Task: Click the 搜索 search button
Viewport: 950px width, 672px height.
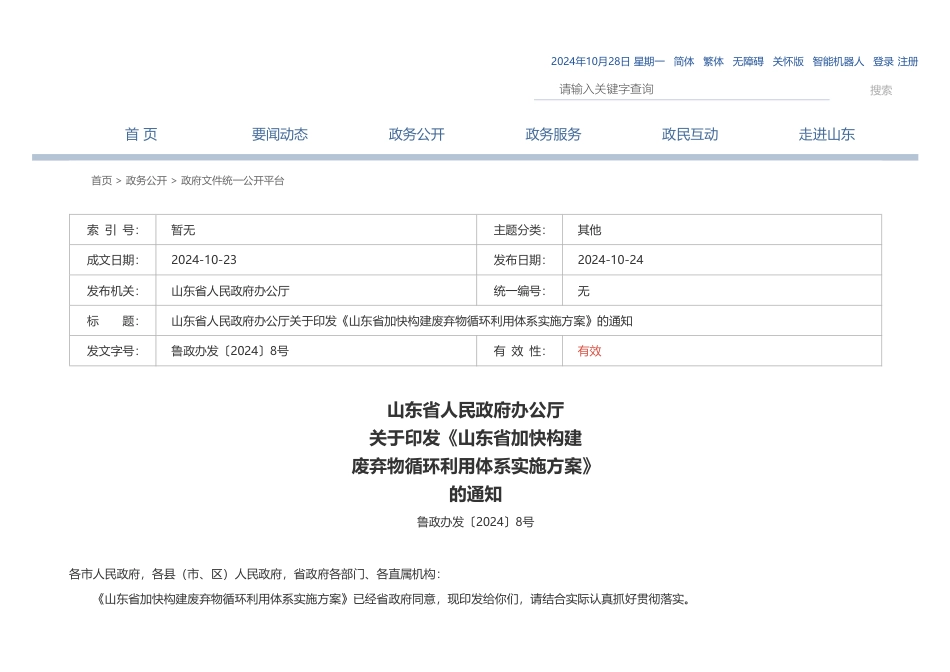Action: click(x=881, y=90)
